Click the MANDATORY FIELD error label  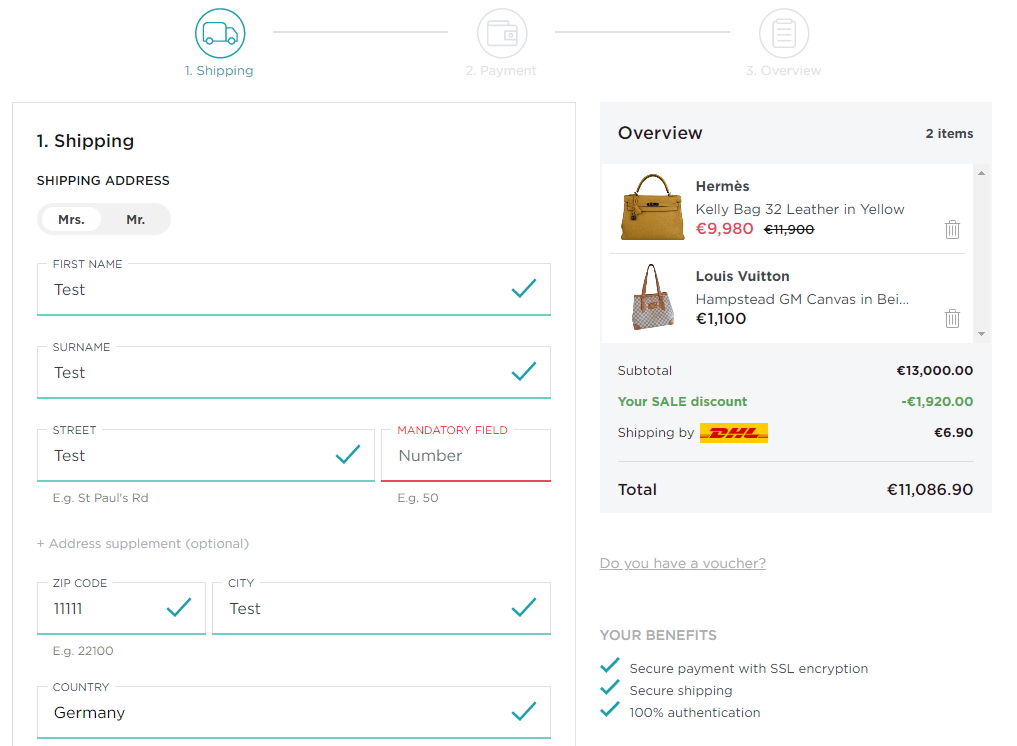(452, 430)
